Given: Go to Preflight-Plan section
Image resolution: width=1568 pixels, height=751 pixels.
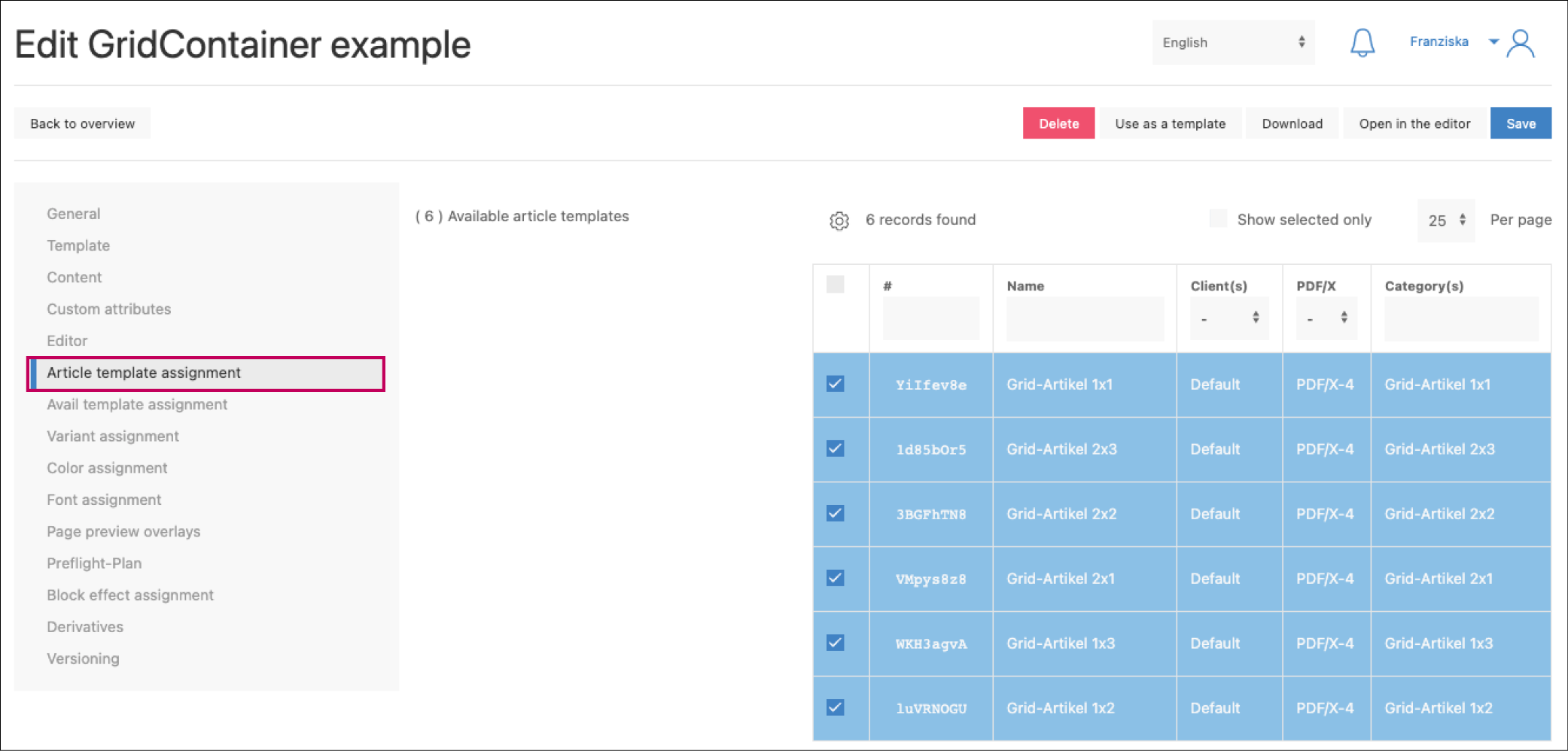Looking at the screenshot, I should [x=94, y=564].
